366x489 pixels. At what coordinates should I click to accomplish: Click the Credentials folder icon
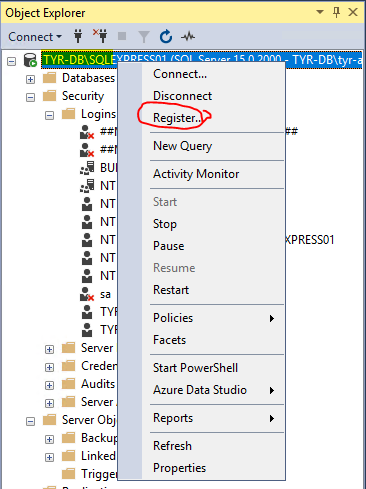coord(69,366)
